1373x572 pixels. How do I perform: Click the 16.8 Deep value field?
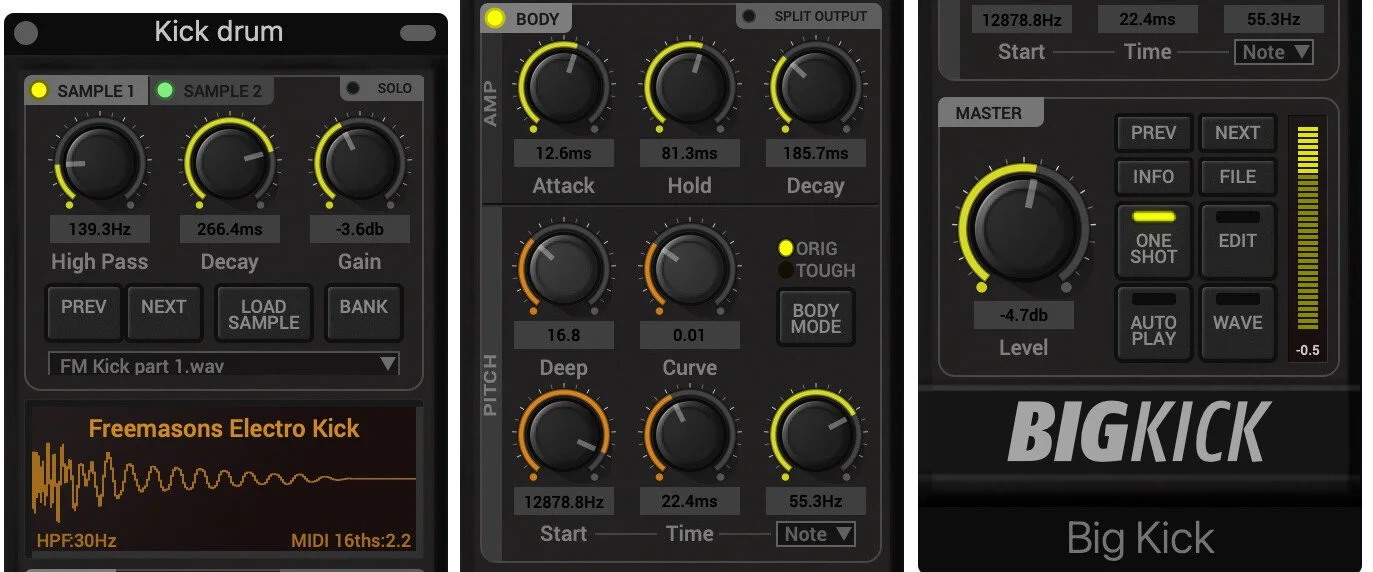564,335
